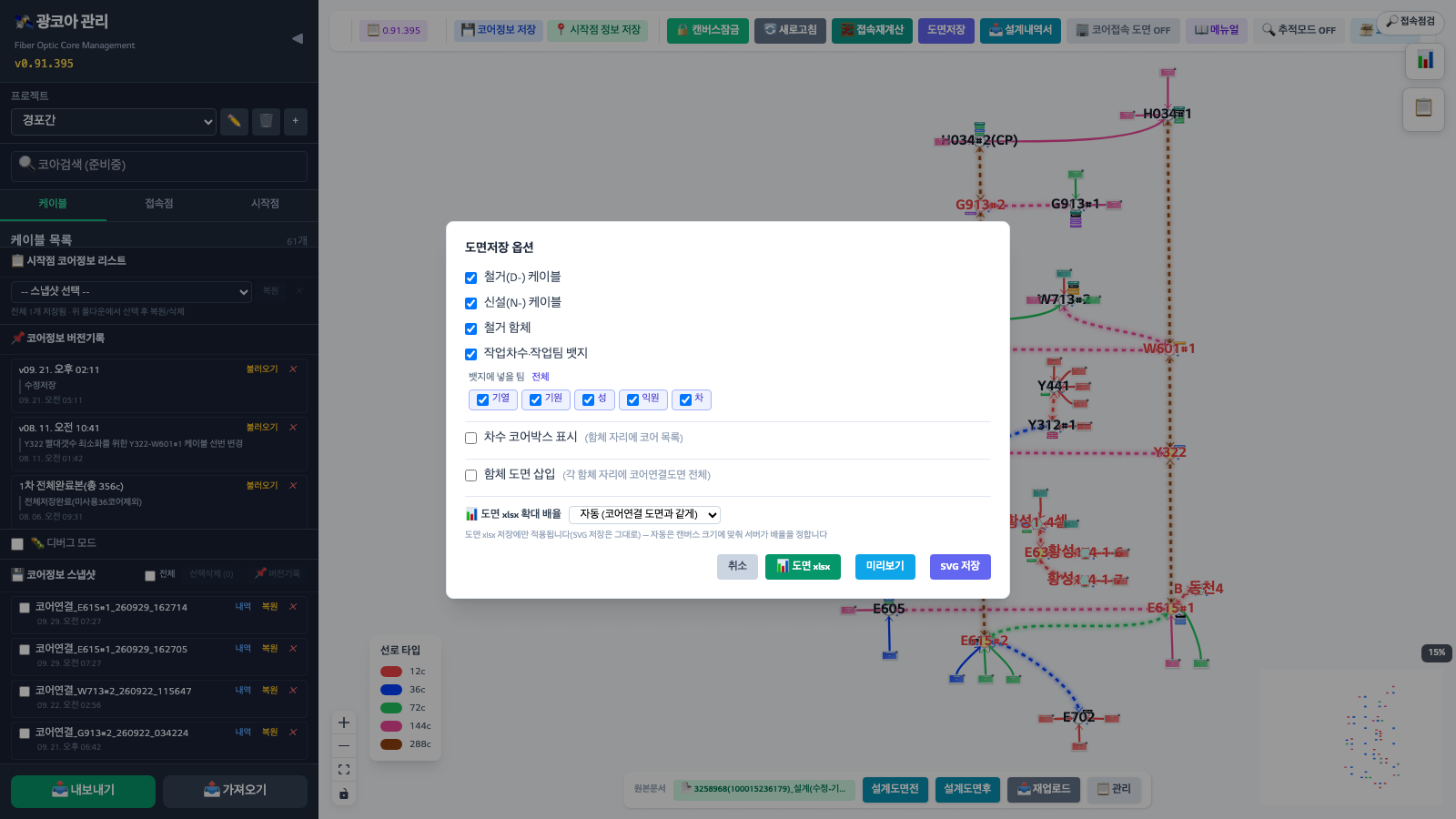1456x819 pixels.
Task: Switch to the 케이블 tab
Action: point(53,204)
